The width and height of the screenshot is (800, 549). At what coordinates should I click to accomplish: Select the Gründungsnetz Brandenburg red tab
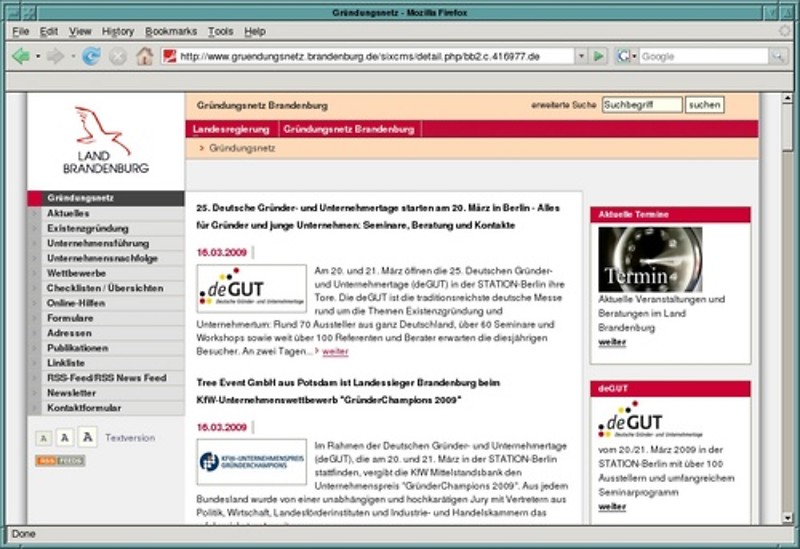[349, 130]
